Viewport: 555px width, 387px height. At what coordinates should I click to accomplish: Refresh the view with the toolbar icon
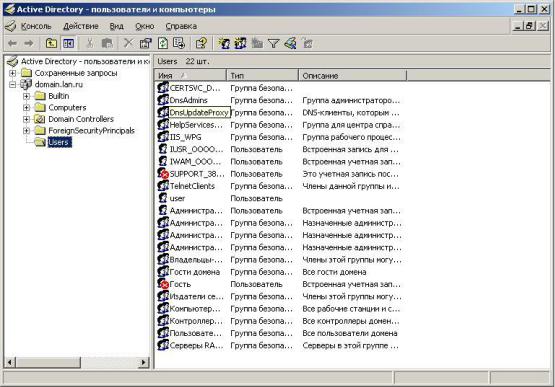pyautogui.click(x=163, y=43)
